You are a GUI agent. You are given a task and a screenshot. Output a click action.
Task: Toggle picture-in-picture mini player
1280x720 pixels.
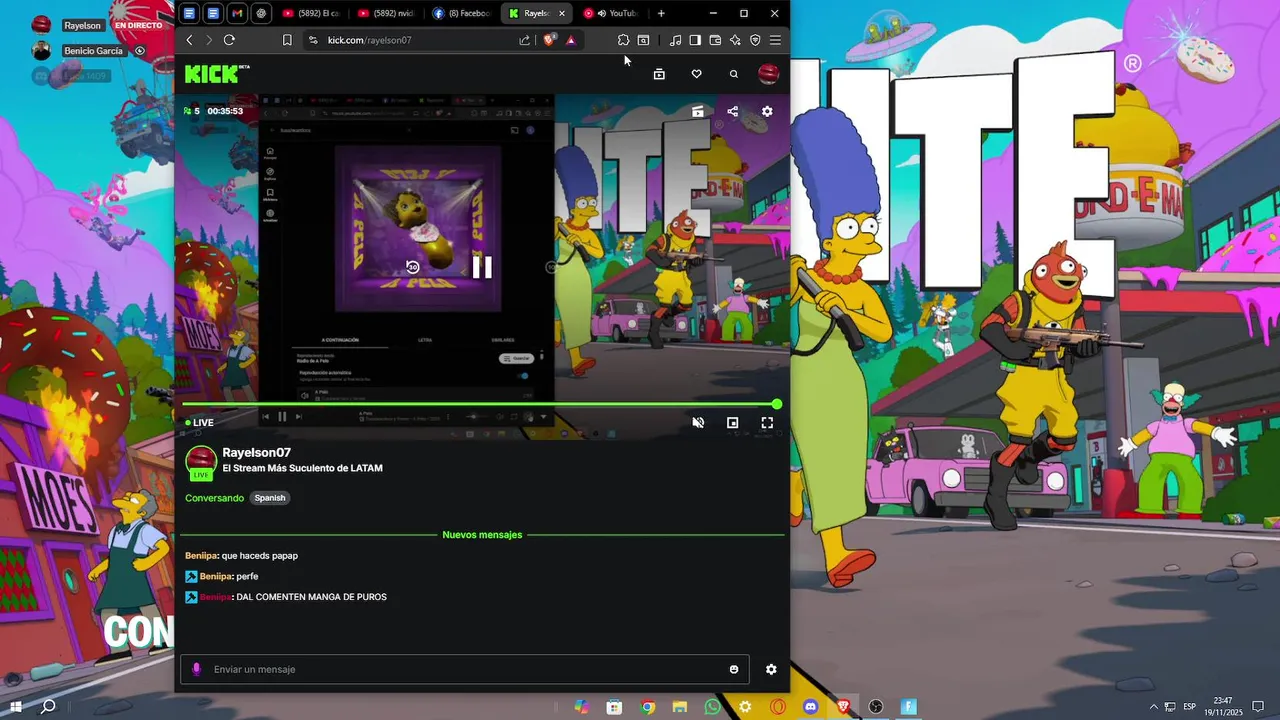tap(733, 422)
